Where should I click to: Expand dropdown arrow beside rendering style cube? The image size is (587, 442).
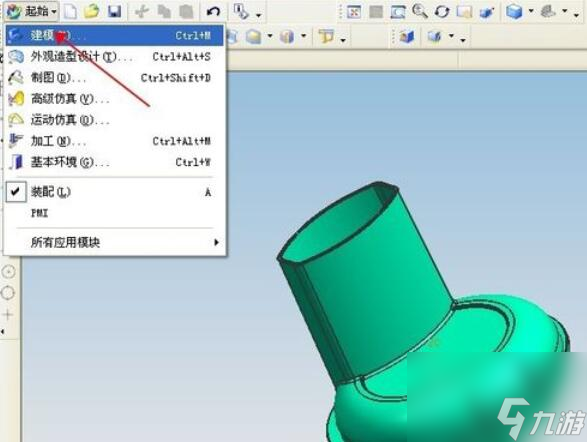[x=531, y=11]
